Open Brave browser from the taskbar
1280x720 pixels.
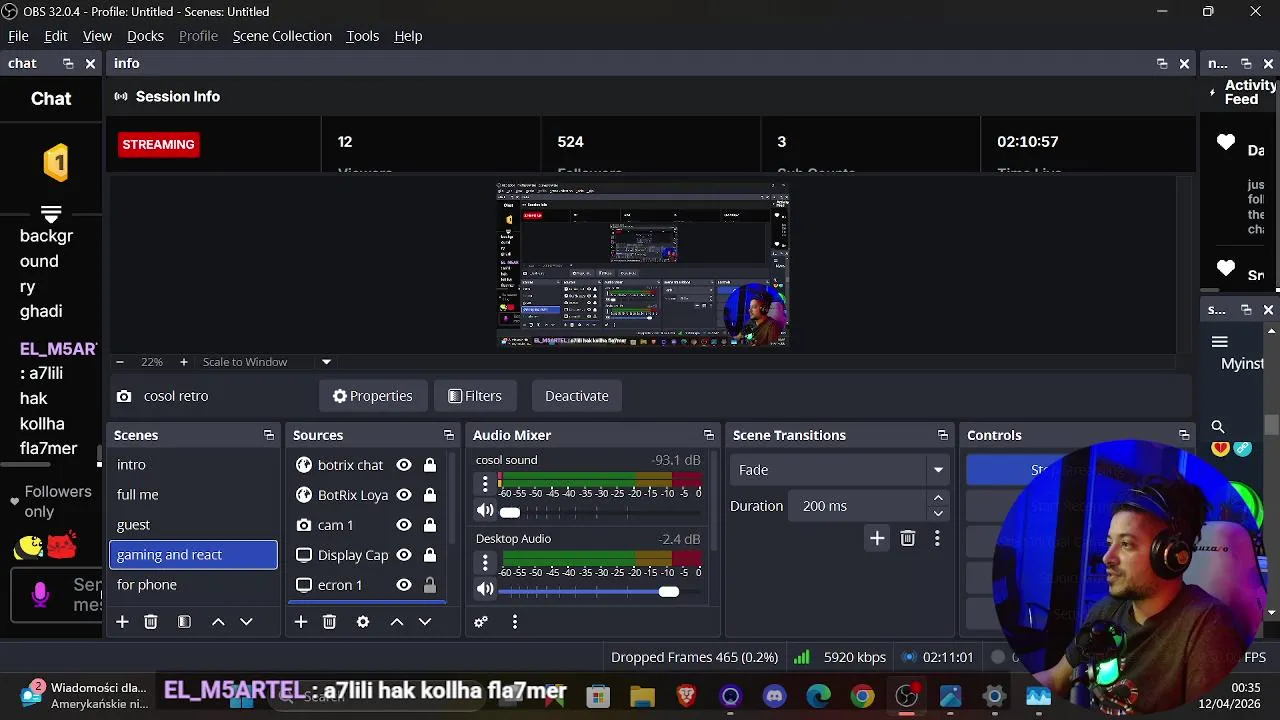coord(686,696)
